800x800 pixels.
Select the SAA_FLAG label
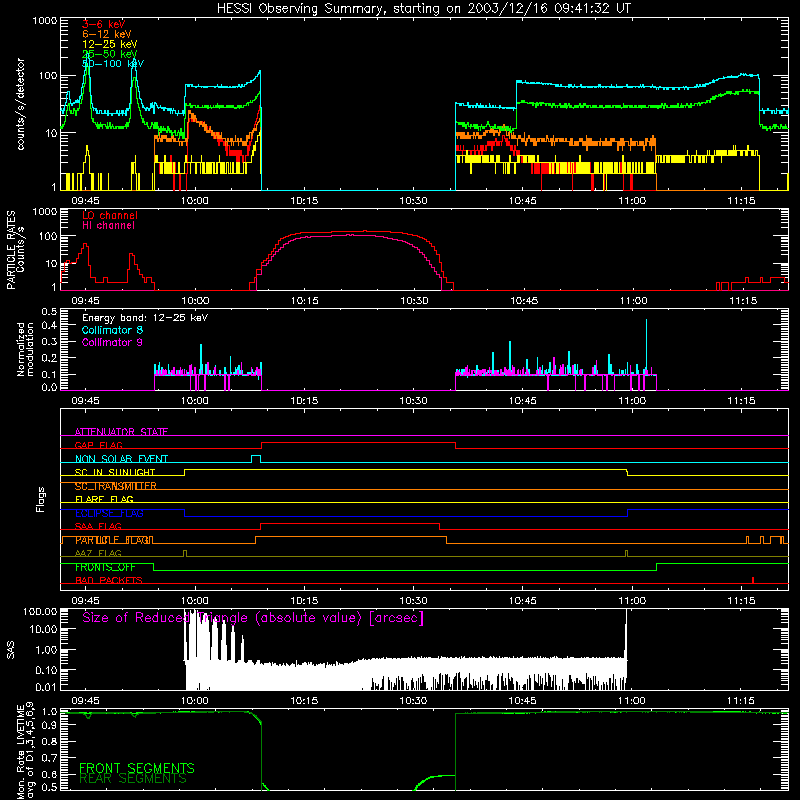tap(98, 527)
